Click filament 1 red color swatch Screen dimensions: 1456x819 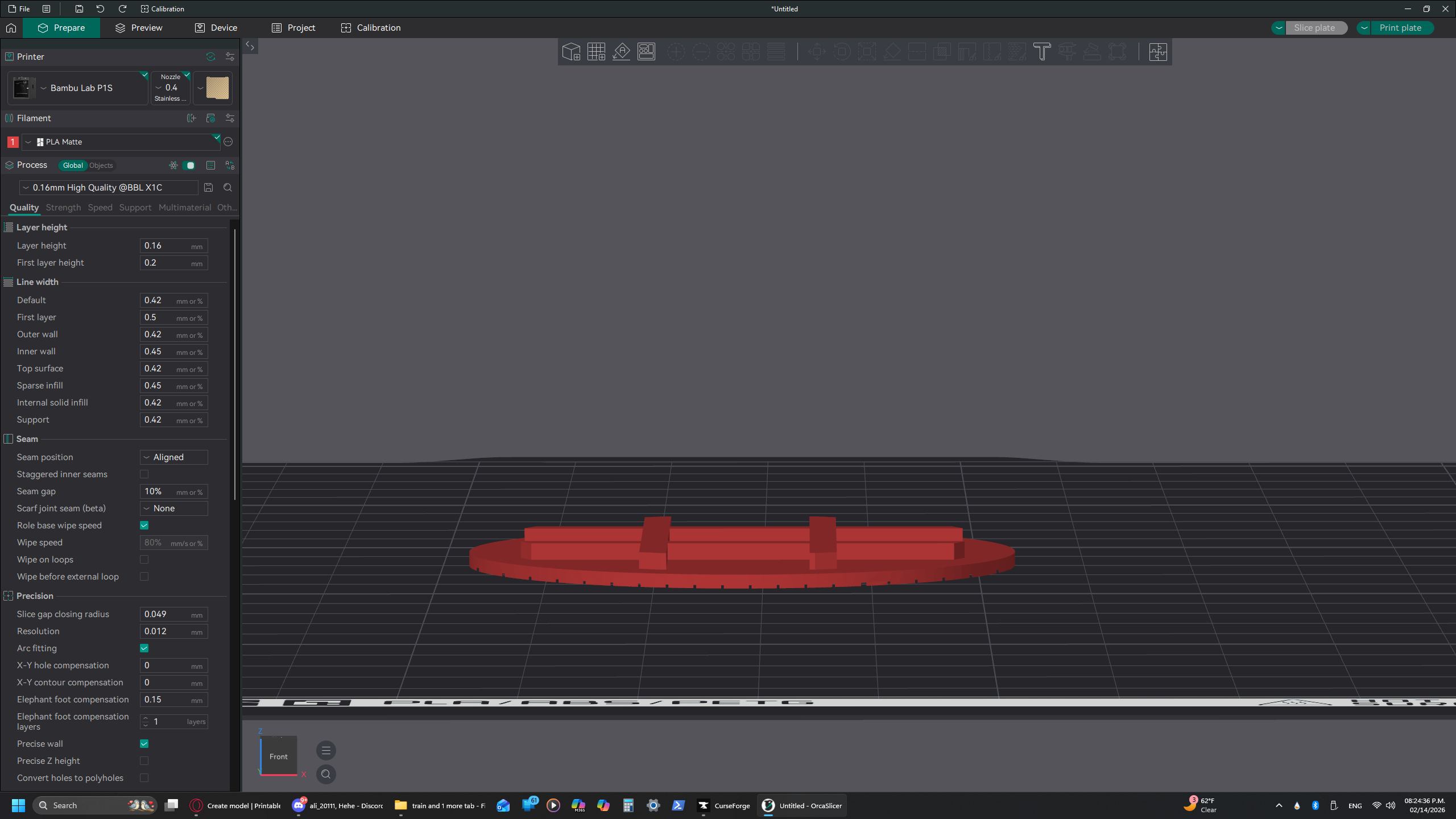(13, 142)
